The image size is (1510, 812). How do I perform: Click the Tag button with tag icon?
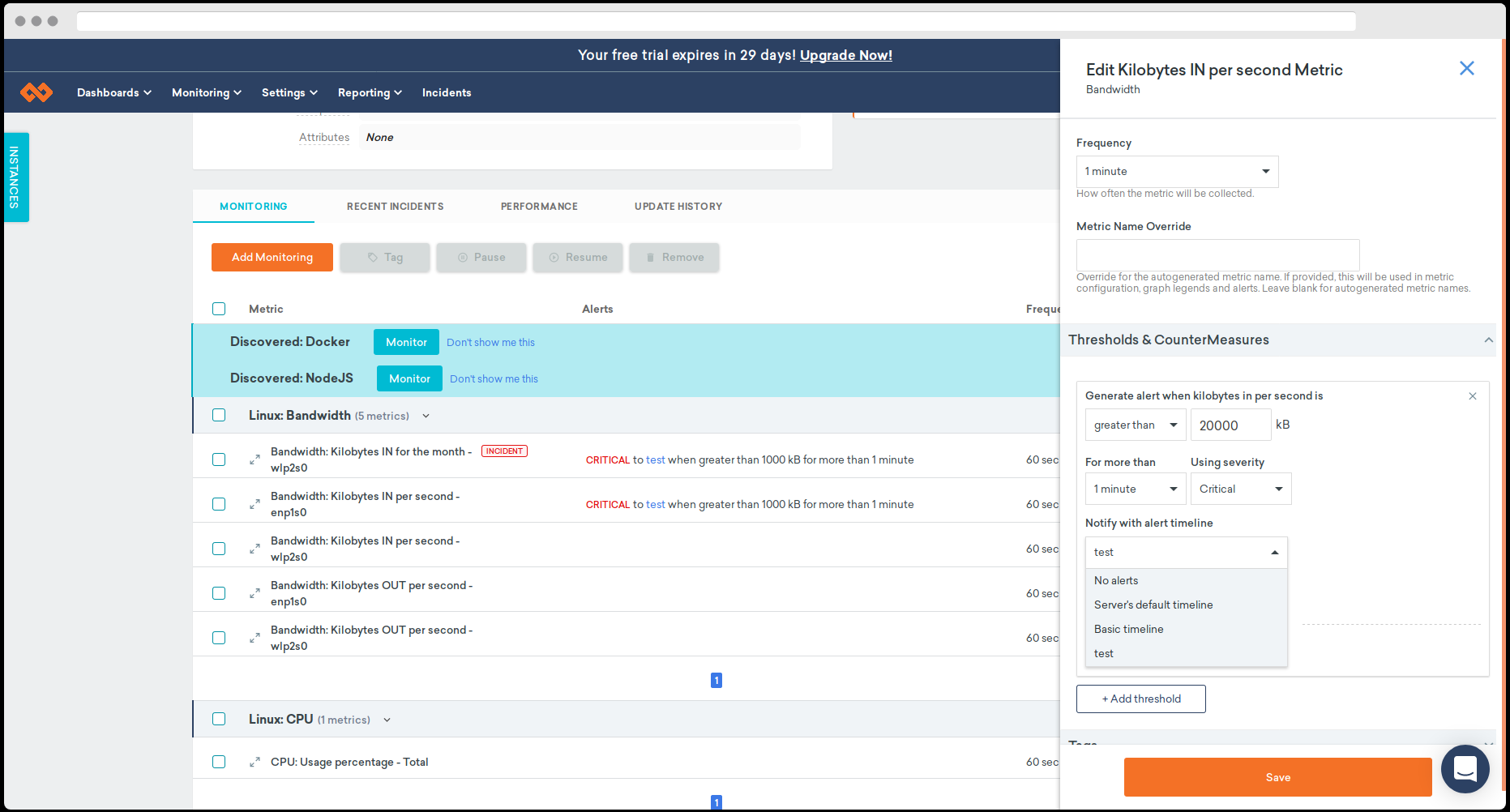pos(385,258)
